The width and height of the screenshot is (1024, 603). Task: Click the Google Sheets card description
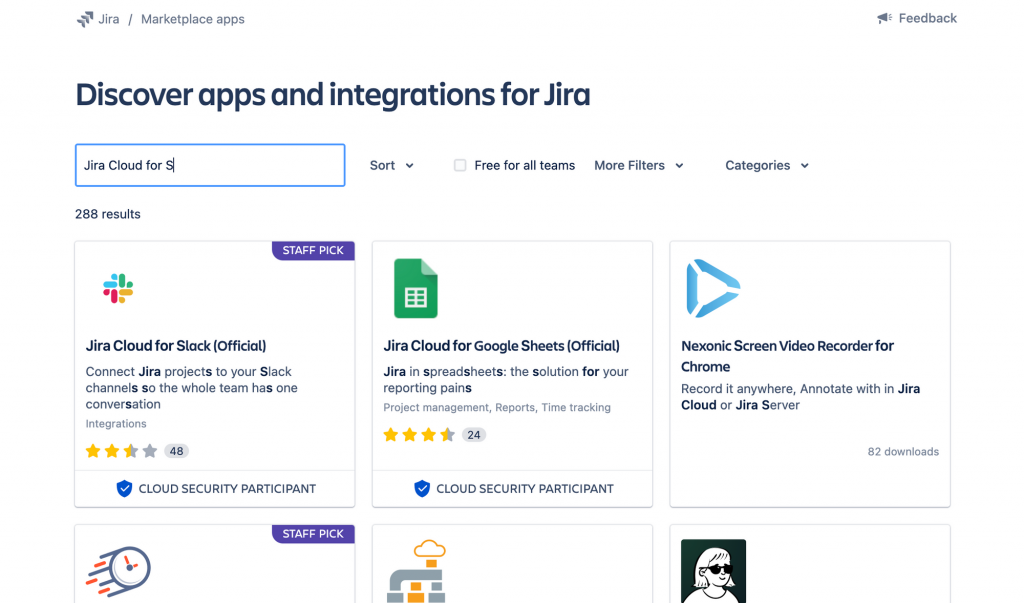tap(505, 380)
